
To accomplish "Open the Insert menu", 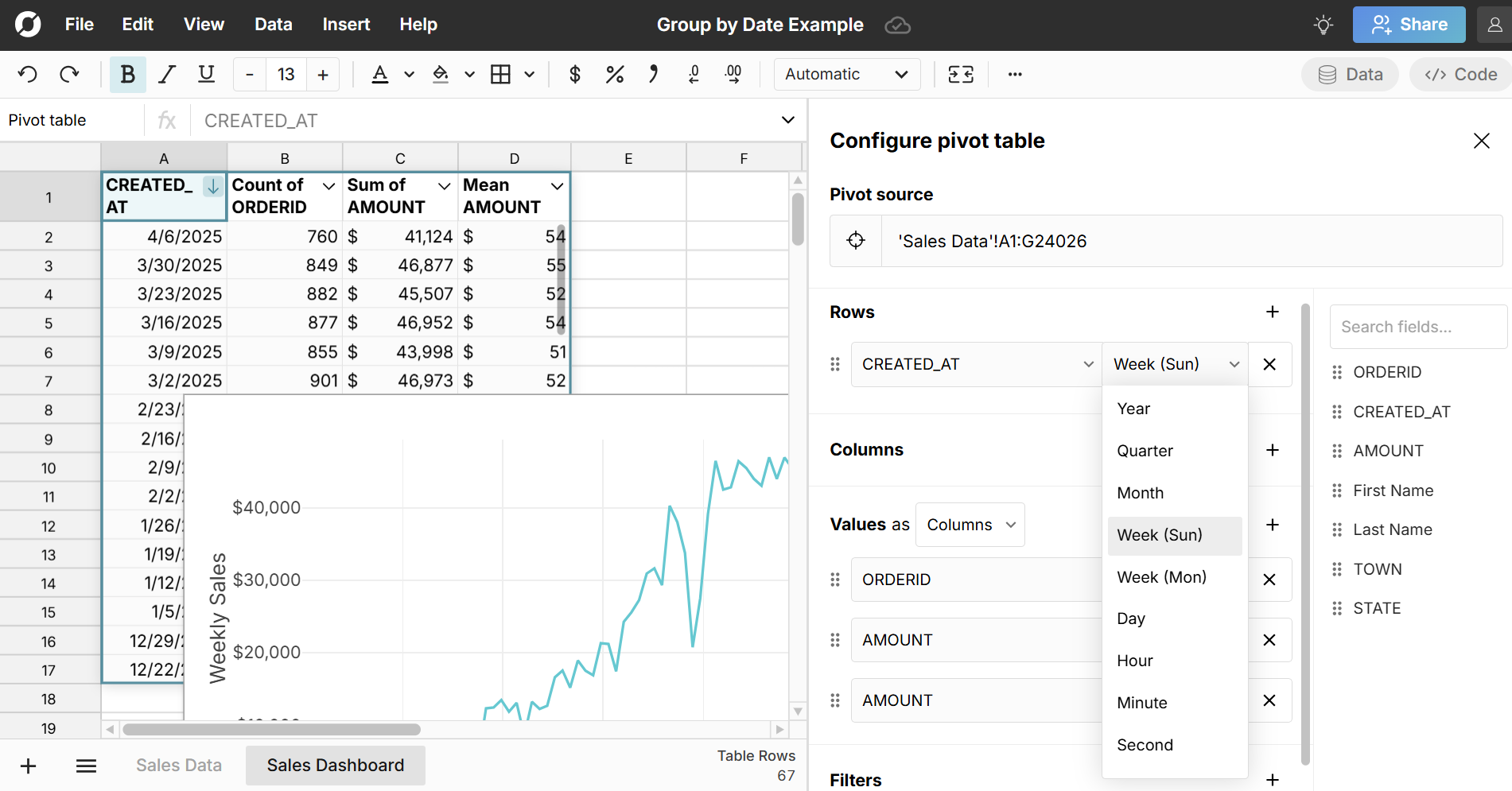I will tap(346, 25).
